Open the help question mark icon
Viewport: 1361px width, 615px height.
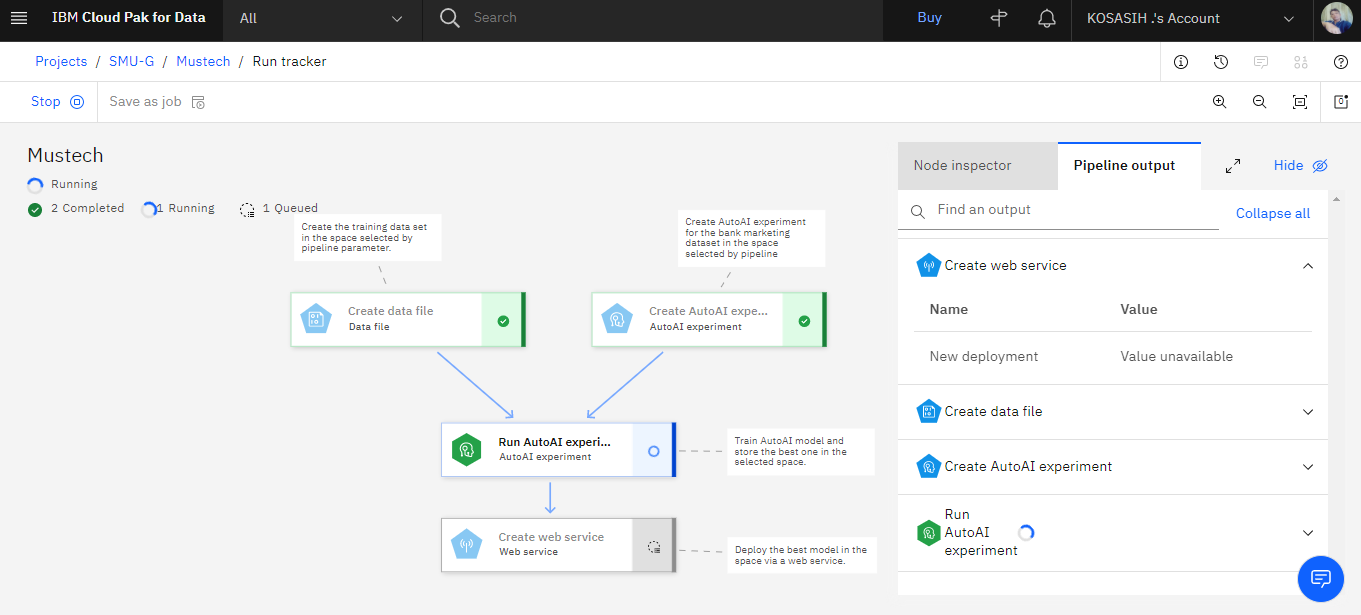[x=1341, y=62]
